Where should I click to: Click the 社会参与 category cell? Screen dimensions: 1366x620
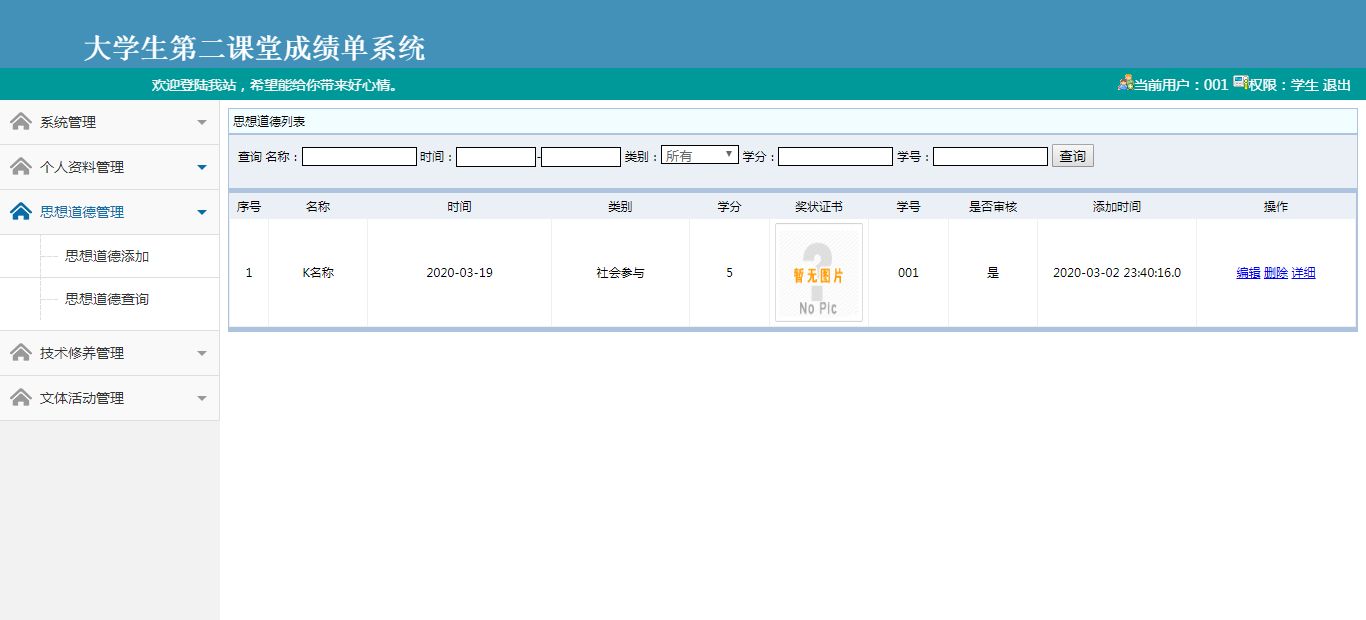pos(620,273)
